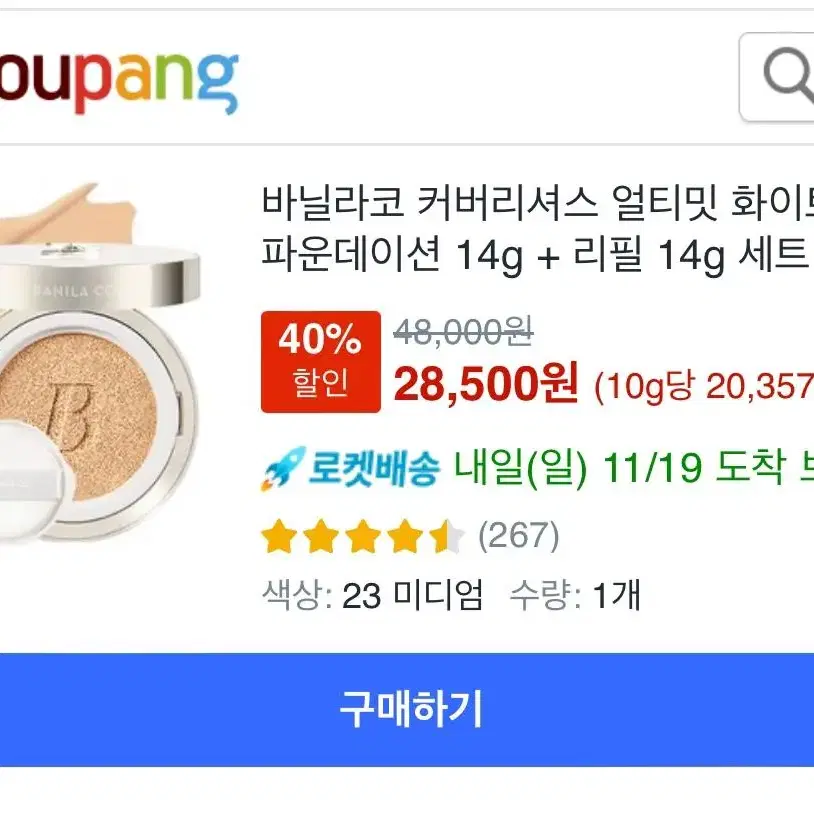Click the crossed-out 48,000원 original price
The height and width of the screenshot is (814, 814).
click(464, 332)
